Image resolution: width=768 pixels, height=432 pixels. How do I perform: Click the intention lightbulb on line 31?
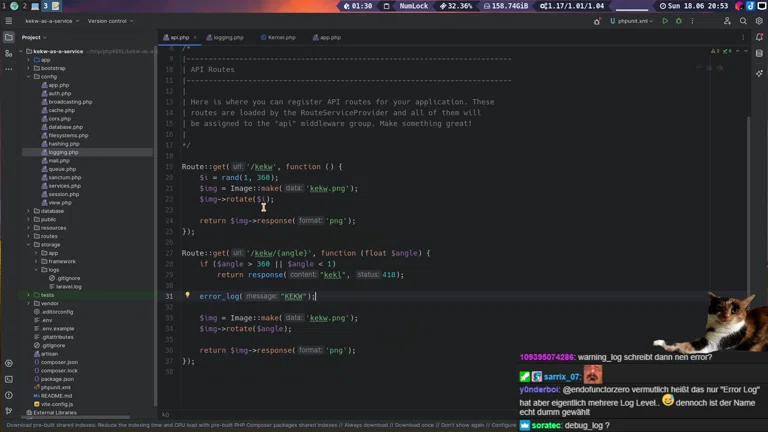point(187,295)
